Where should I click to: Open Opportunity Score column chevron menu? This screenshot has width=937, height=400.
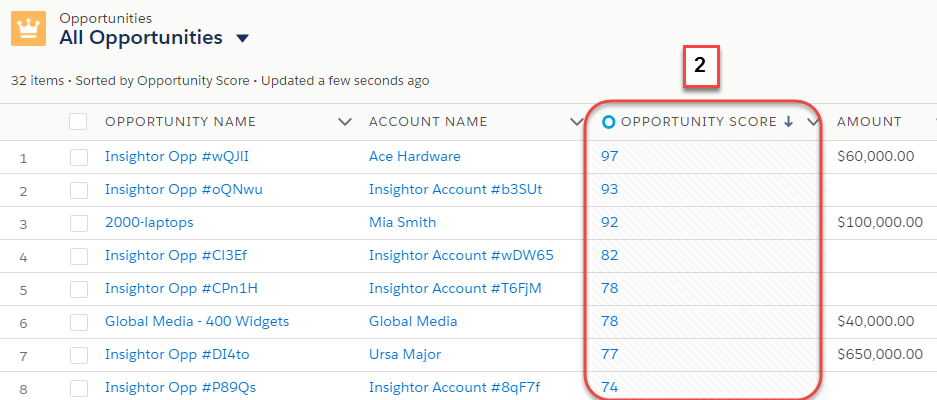coord(812,123)
